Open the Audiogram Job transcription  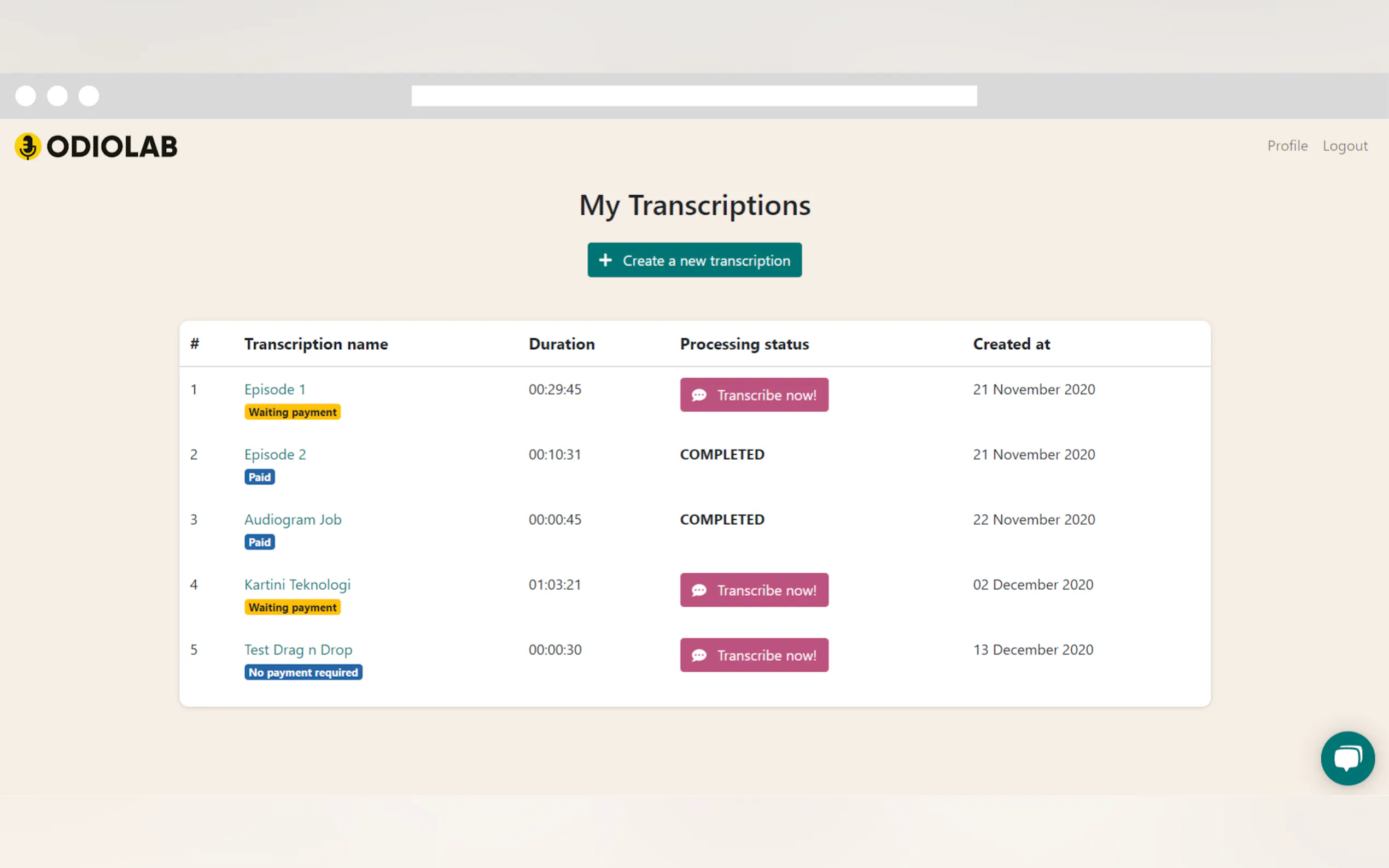tap(292, 519)
